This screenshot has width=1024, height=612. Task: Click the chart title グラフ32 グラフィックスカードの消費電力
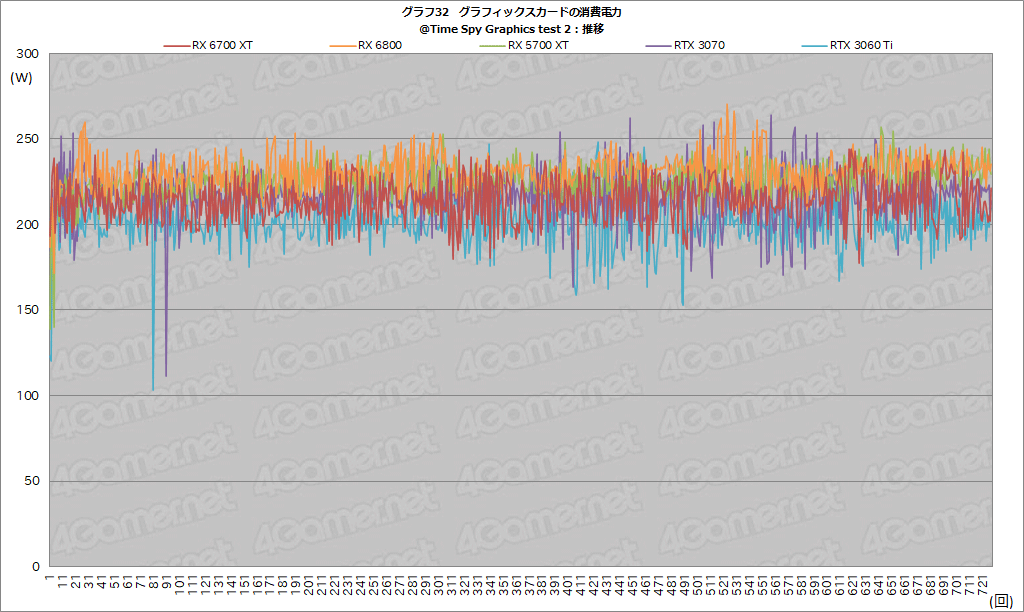click(511, 12)
